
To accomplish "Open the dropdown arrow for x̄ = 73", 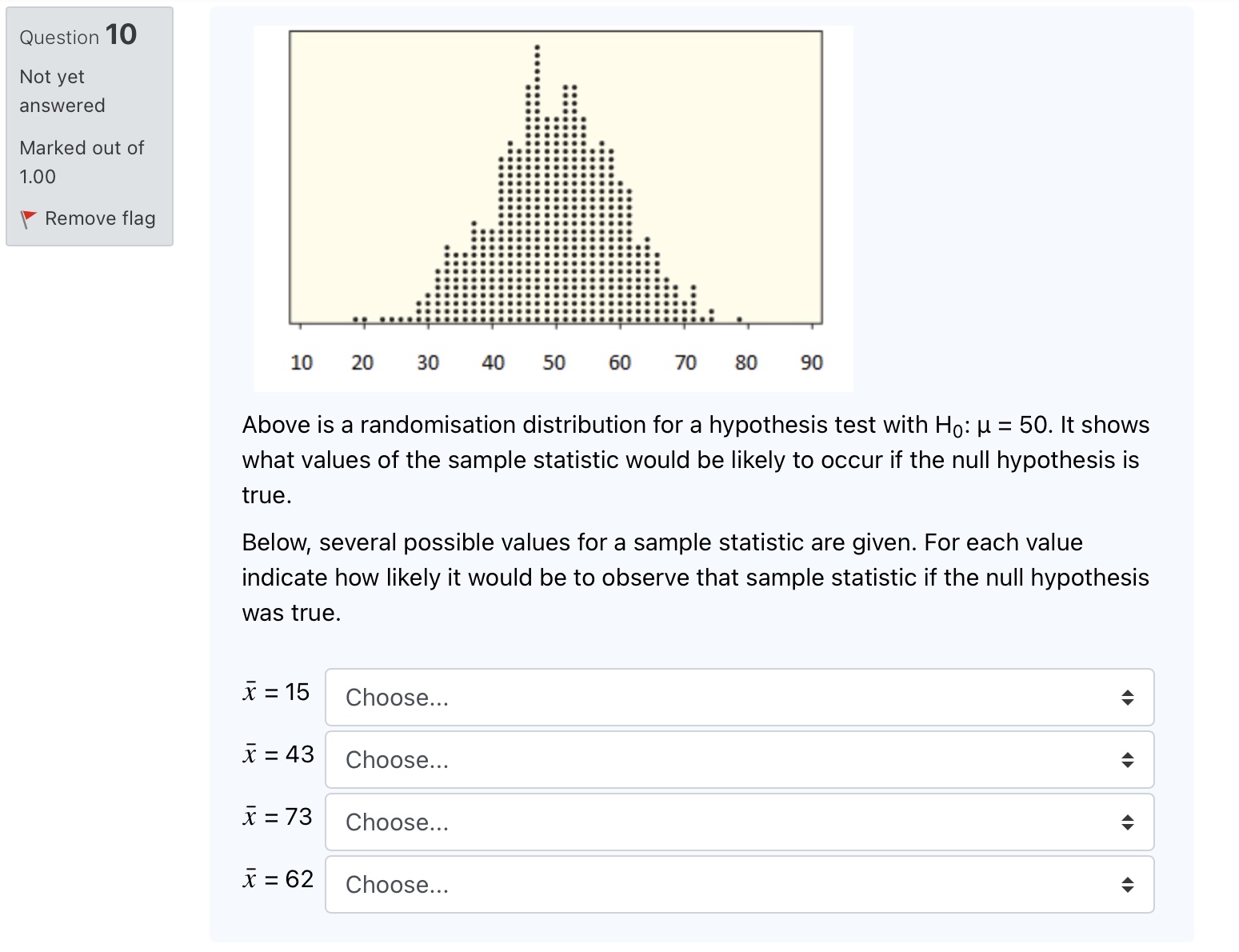I will click(1126, 822).
